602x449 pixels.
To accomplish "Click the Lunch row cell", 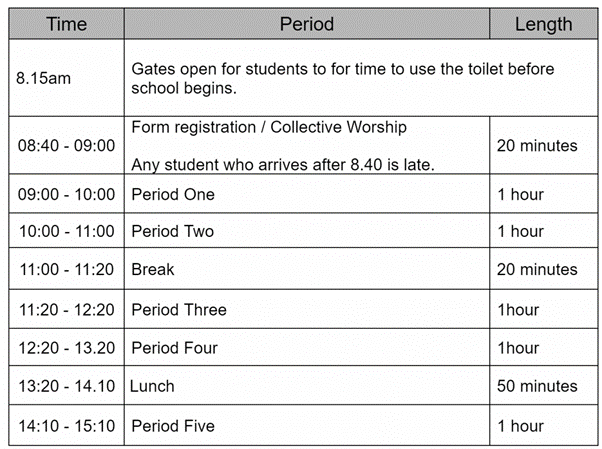I will (153, 386).
